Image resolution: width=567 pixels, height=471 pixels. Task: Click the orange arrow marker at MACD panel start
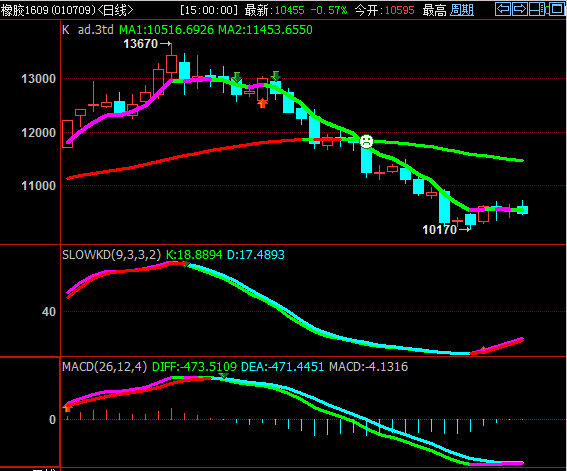click(x=67, y=408)
